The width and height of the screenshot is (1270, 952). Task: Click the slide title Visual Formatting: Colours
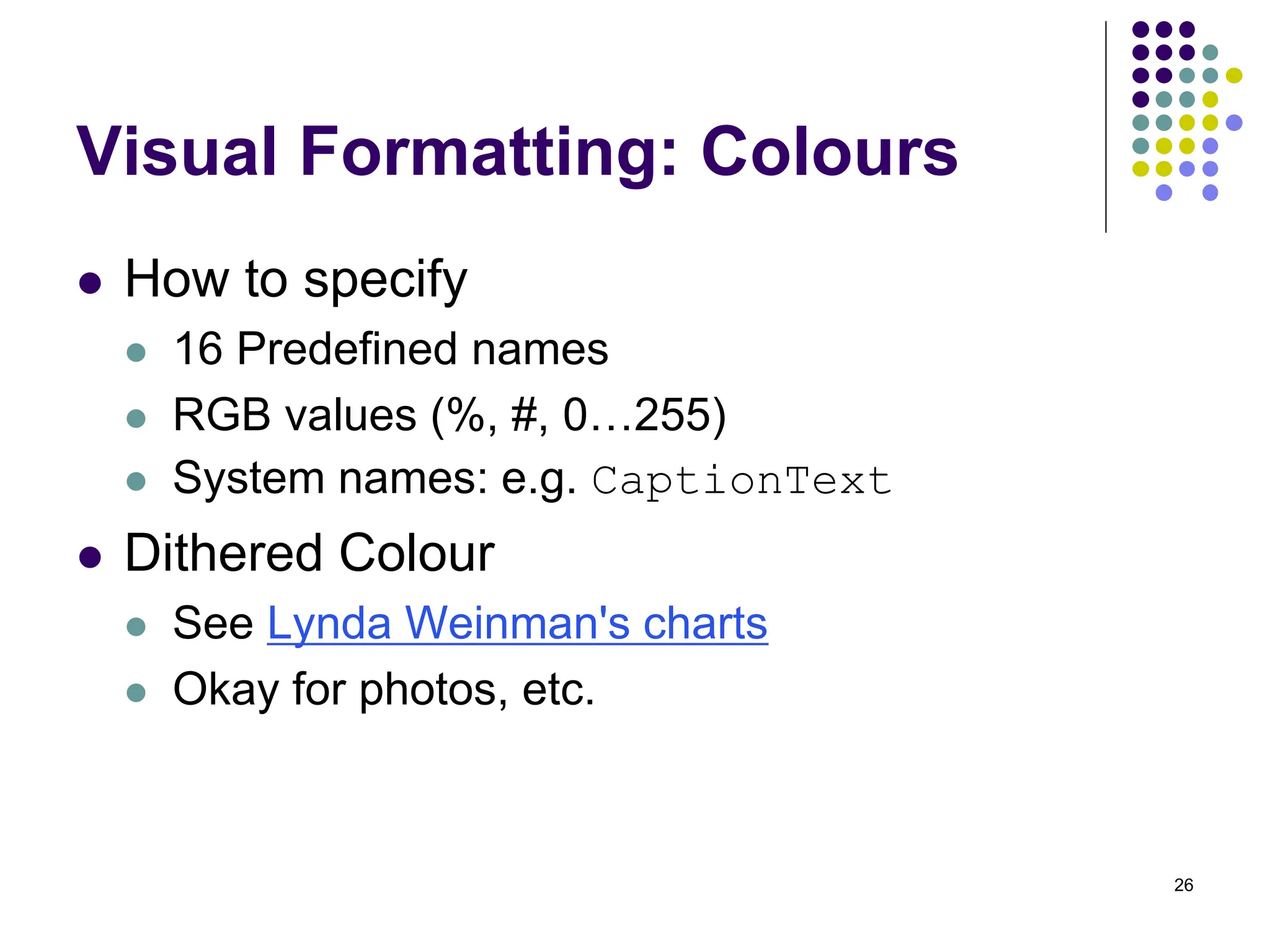pyautogui.click(x=517, y=152)
